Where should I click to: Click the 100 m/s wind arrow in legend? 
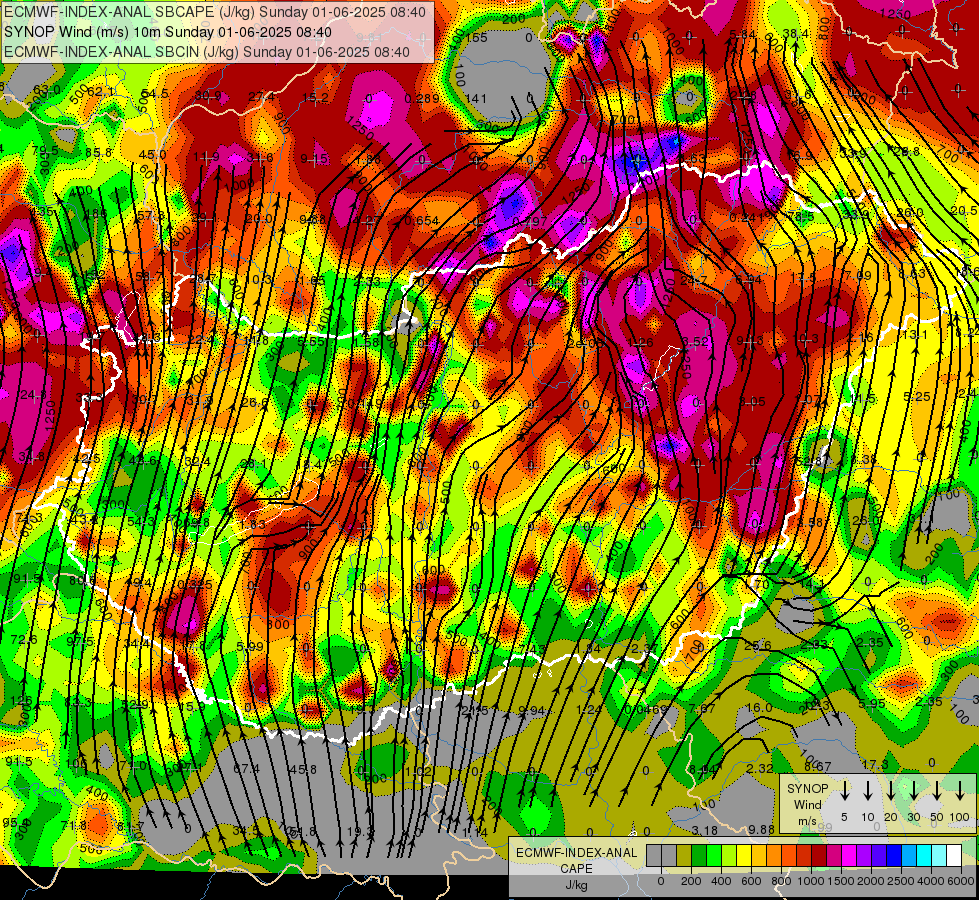pos(960,791)
